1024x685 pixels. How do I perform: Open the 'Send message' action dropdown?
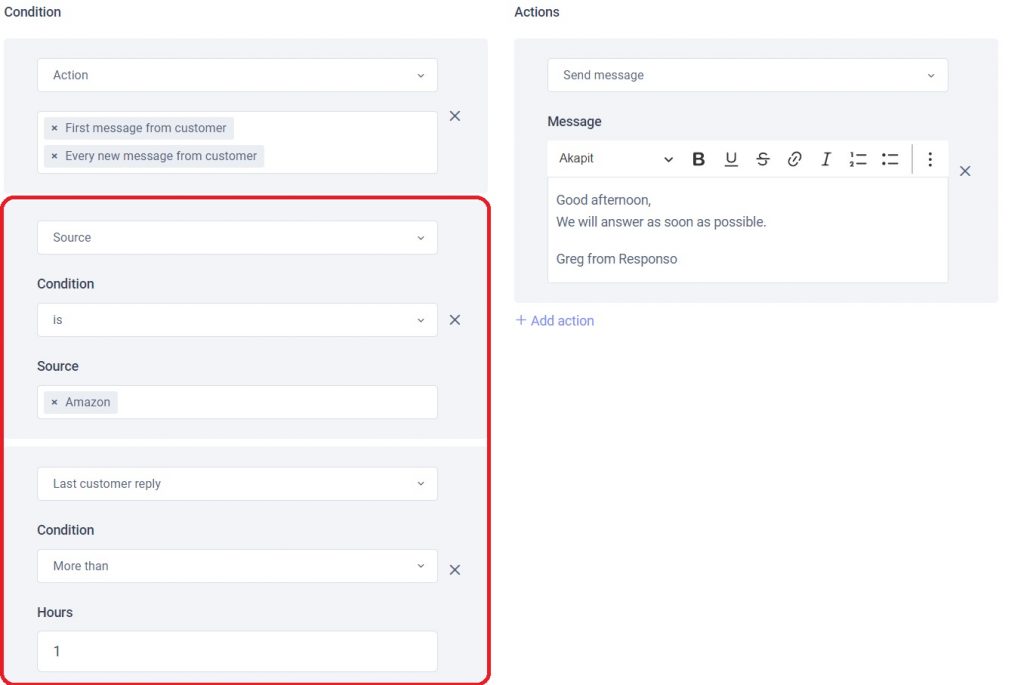click(747, 75)
